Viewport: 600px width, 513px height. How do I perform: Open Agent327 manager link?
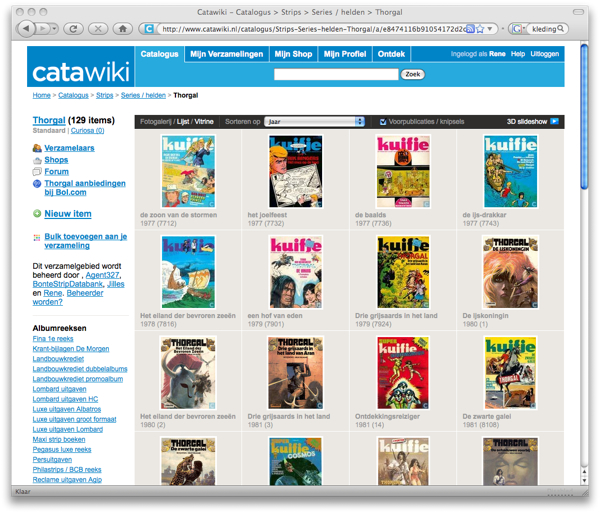(x=102, y=275)
